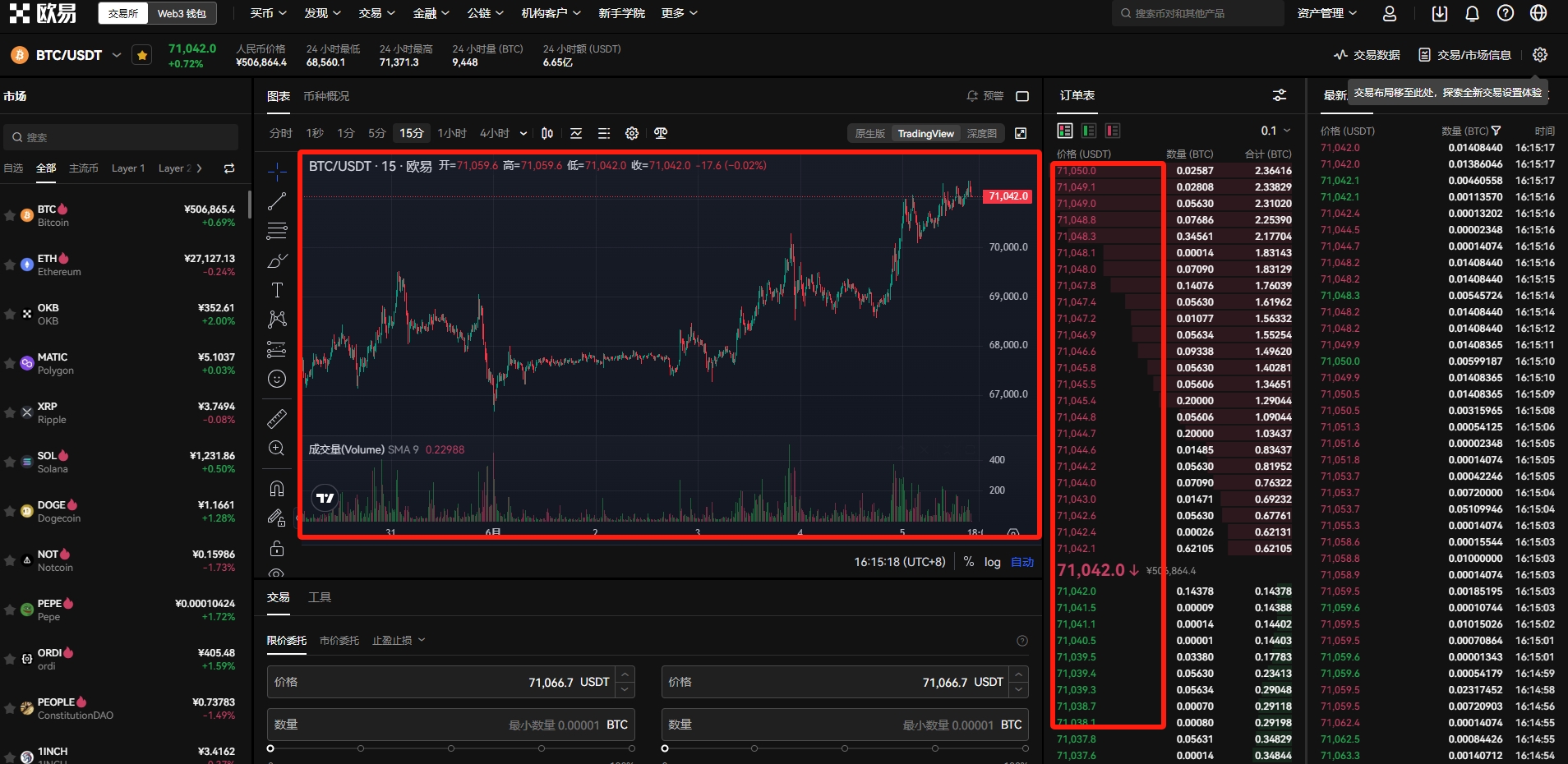This screenshot has height=764, width=1568.
Task: Select the trend line drawing tool
Action: [277, 201]
